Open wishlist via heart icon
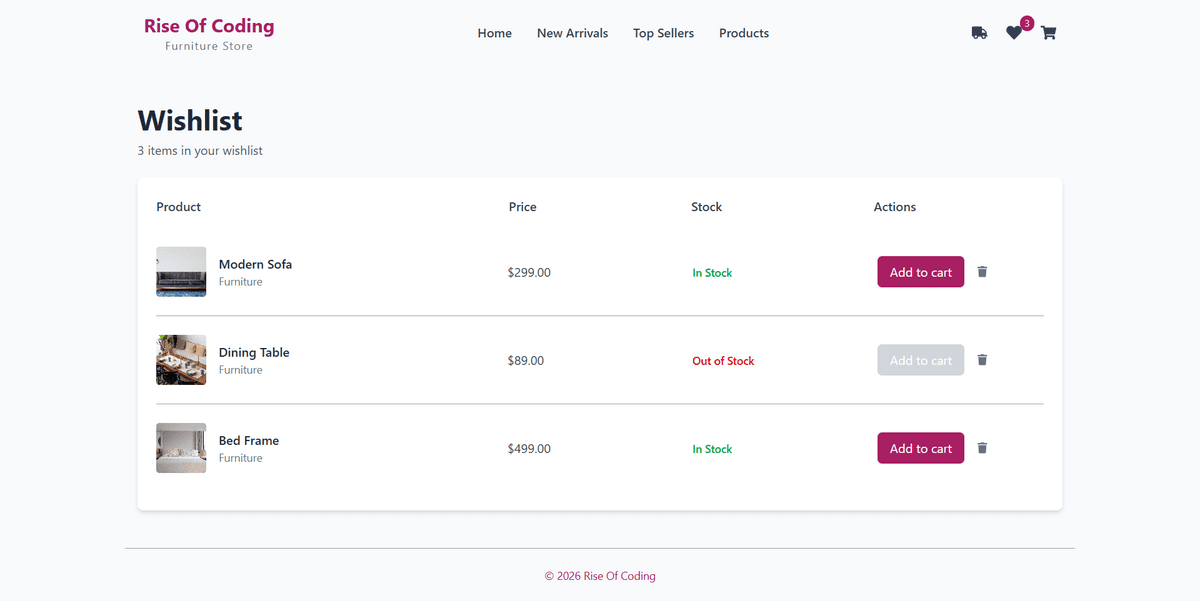This screenshot has height=601, width=1200. coord(1014,33)
